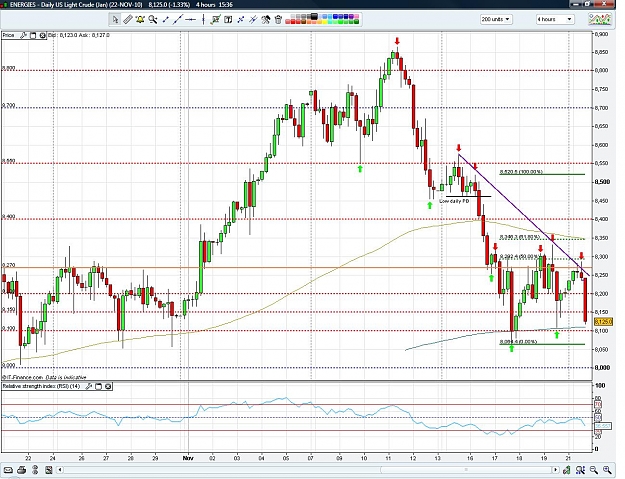Viewport: 625px width, 479px height.
Task: Click the green chart icon beside the scrollbar
Action: point(568,470)
